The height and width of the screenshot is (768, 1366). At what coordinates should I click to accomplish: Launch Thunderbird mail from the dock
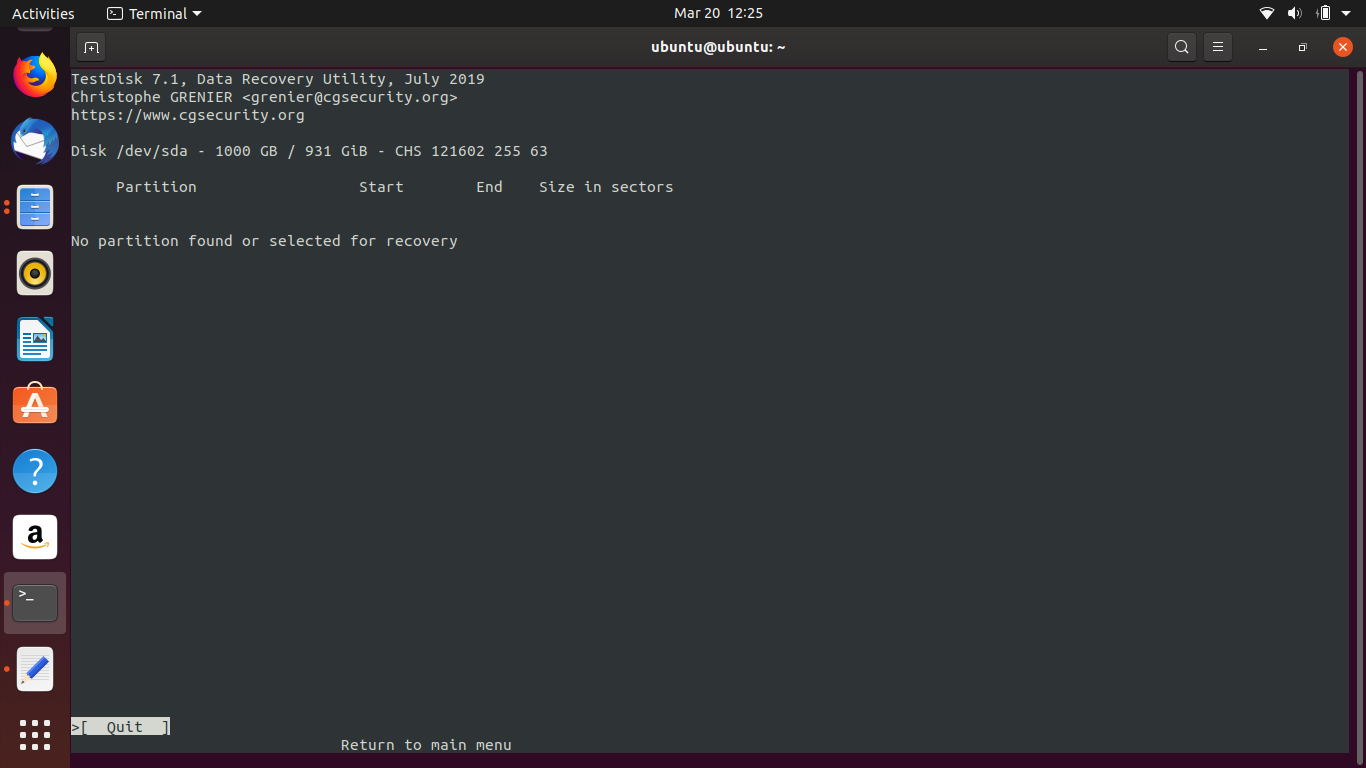(x=34, y=141)
